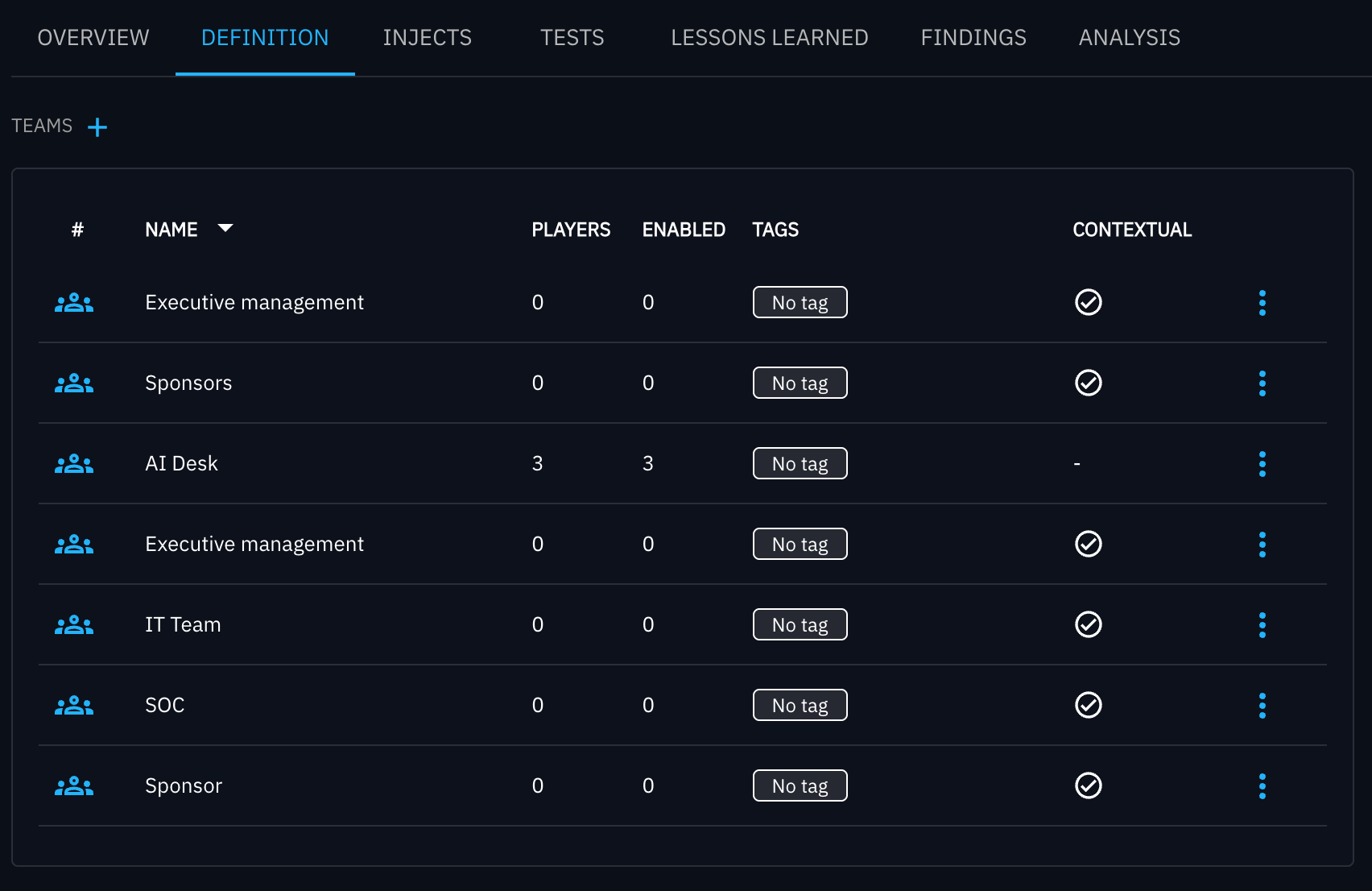The height and width of the screenshot is (891, 1372).
Task: Switch to the INJECTS tab
Action: 427,38
